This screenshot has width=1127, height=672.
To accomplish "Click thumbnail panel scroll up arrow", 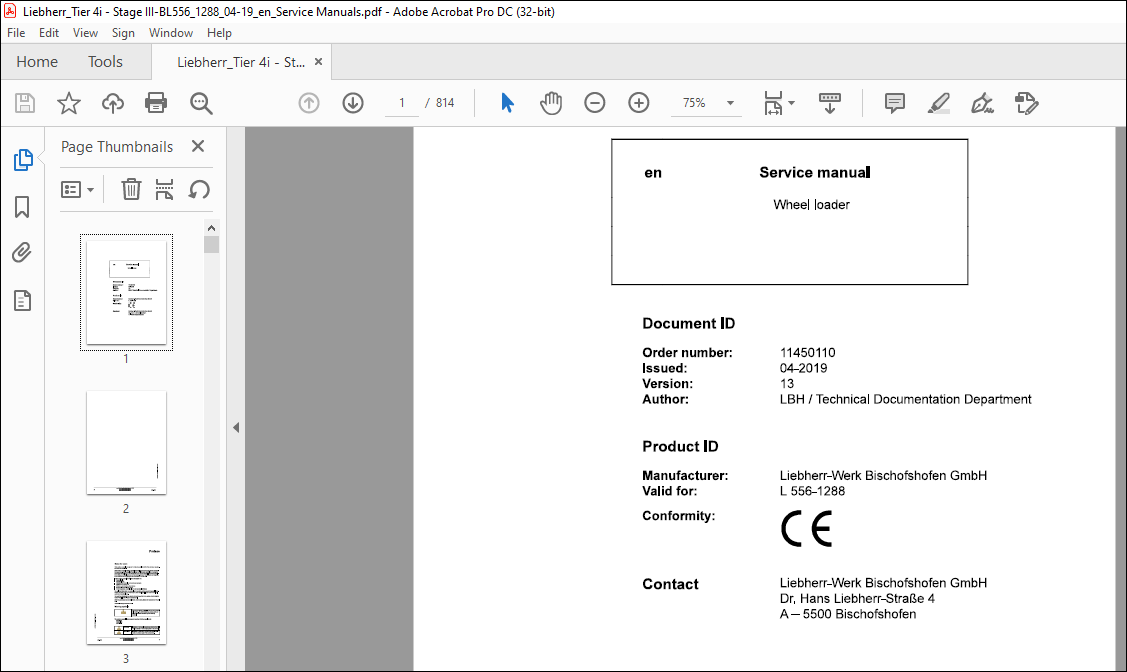I will (x=211, y=228).
